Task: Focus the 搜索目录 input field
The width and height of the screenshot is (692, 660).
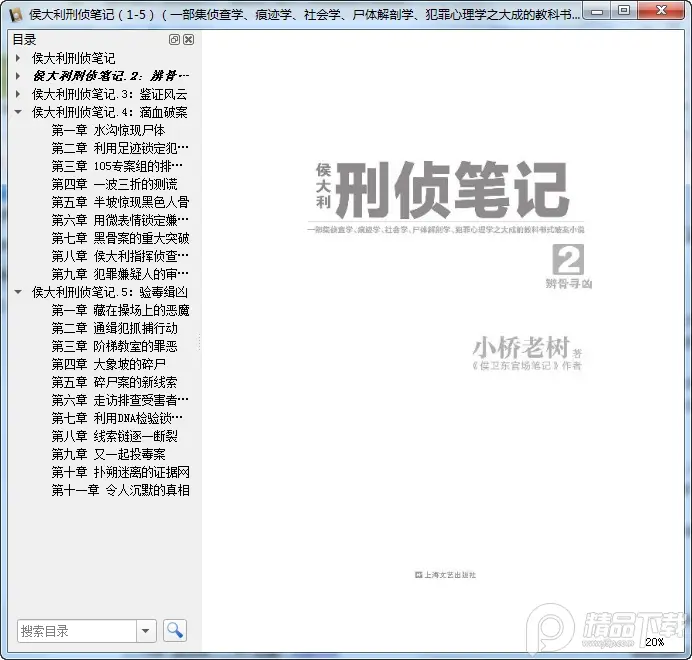Action: (x=77, y=631)
